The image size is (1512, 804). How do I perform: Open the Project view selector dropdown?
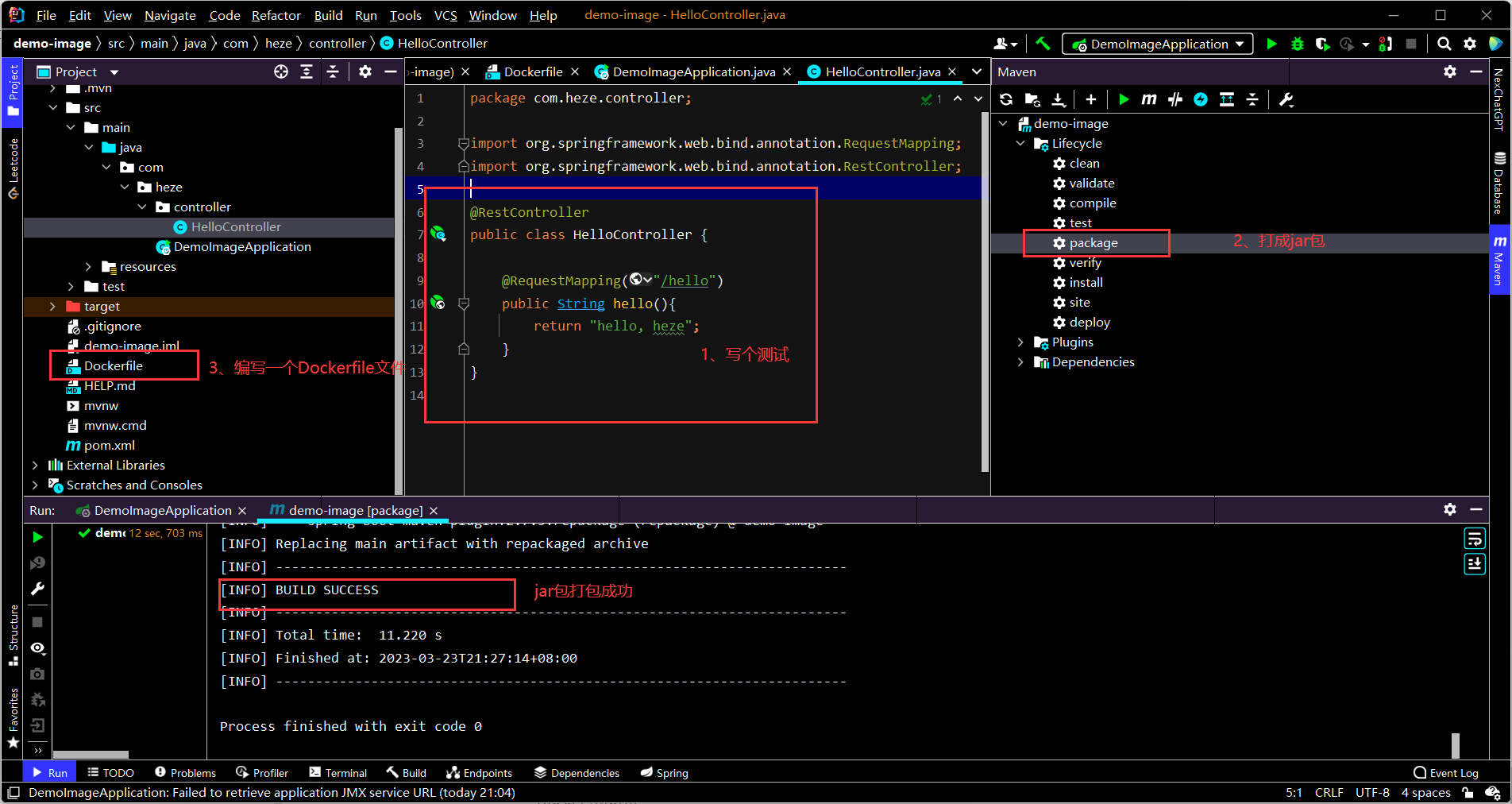pyautogui.click(x=114, y=72)
